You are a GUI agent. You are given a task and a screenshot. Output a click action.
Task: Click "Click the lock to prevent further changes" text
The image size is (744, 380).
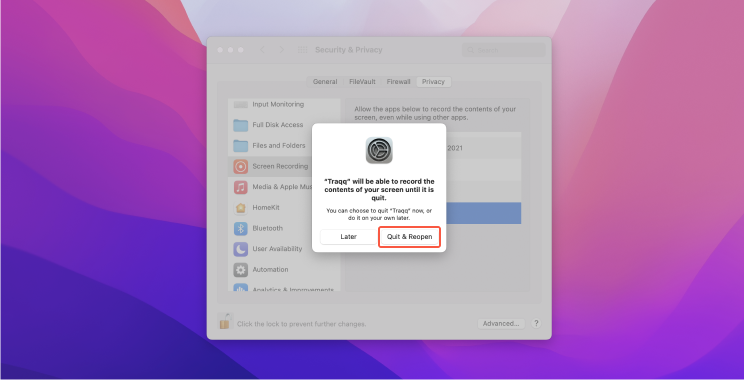coord(301,324)
